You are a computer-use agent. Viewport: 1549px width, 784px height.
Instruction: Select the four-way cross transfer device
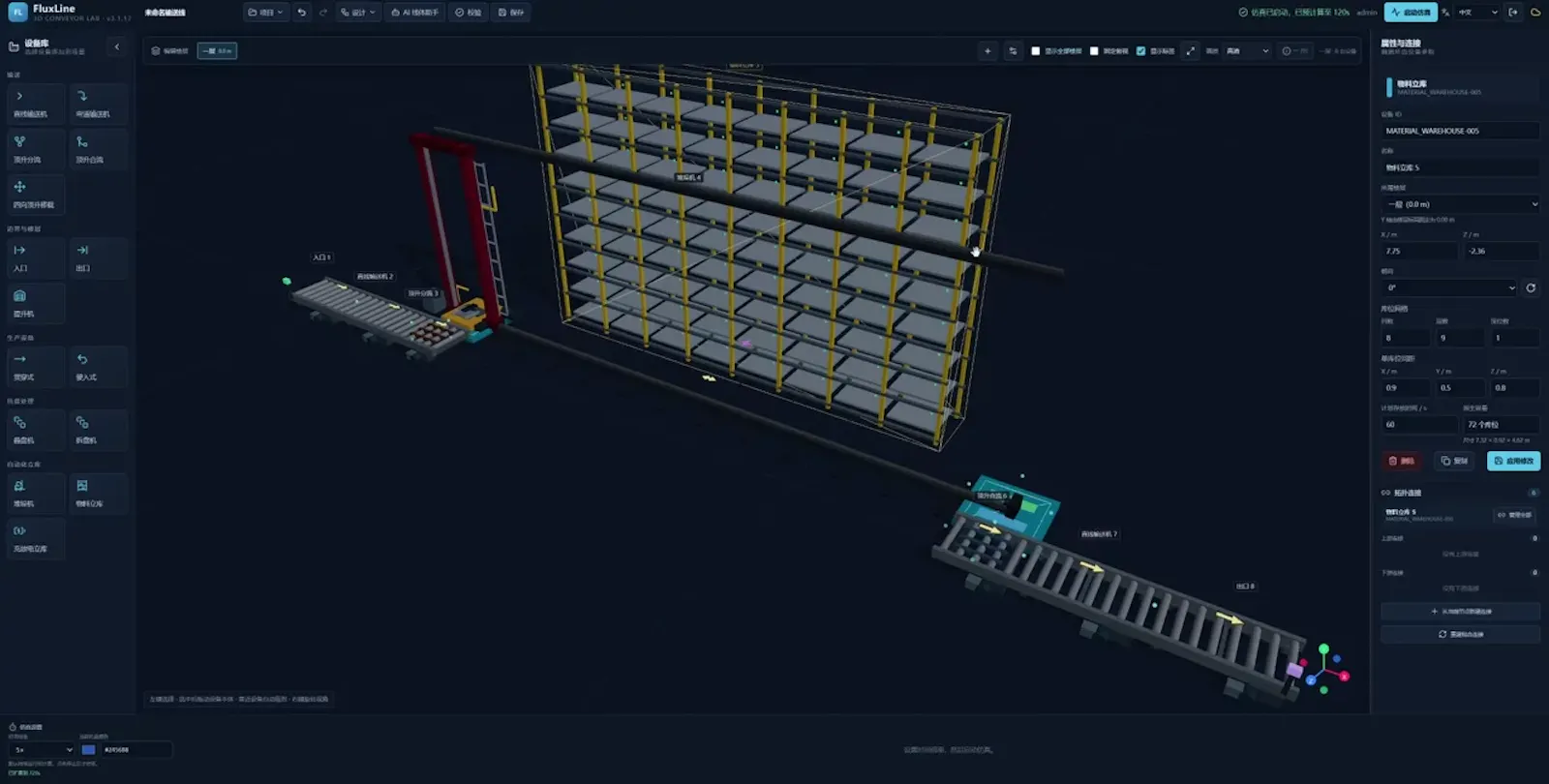point(36,194)
